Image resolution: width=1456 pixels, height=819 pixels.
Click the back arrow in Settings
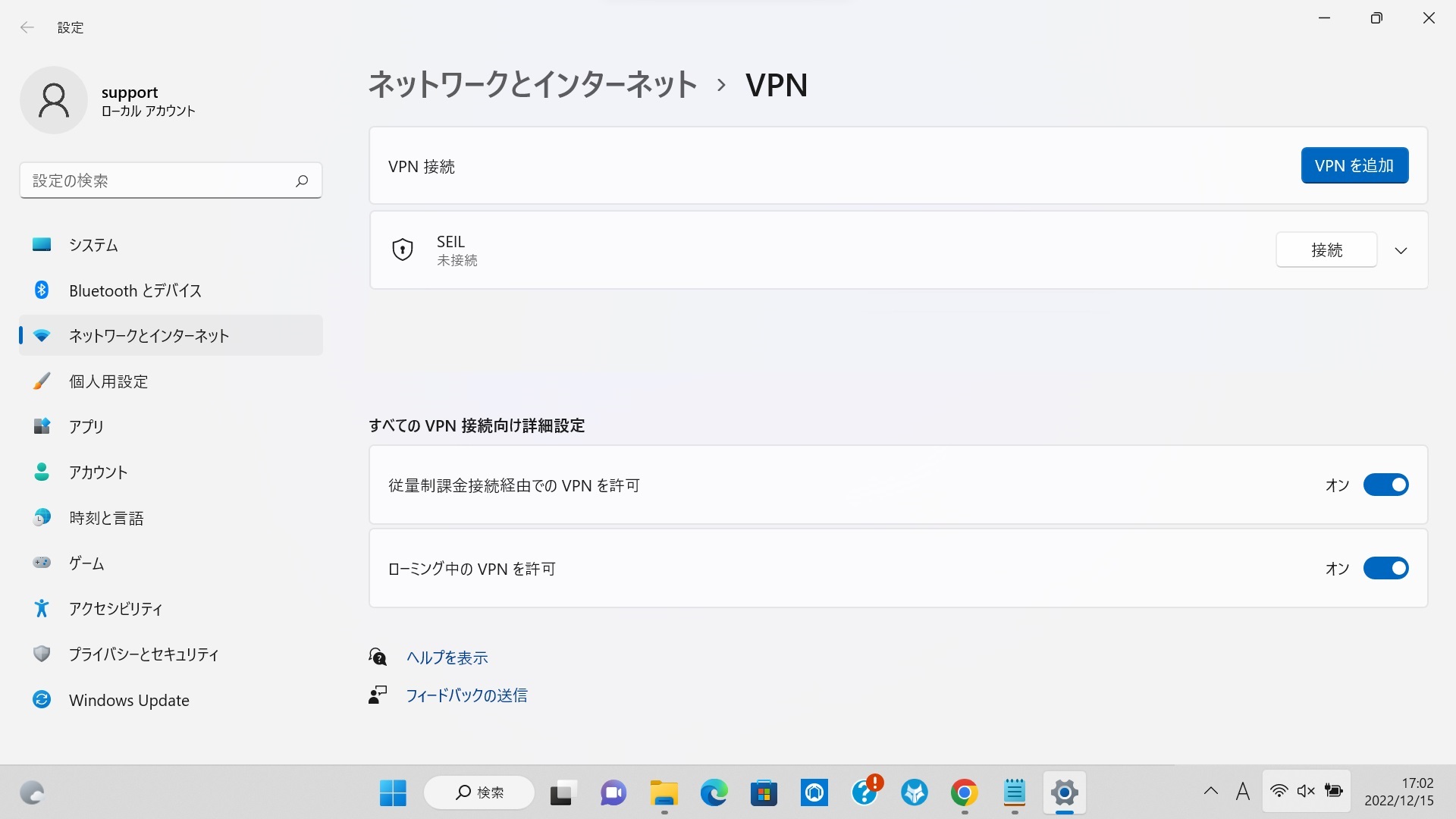tap(27, 27)
